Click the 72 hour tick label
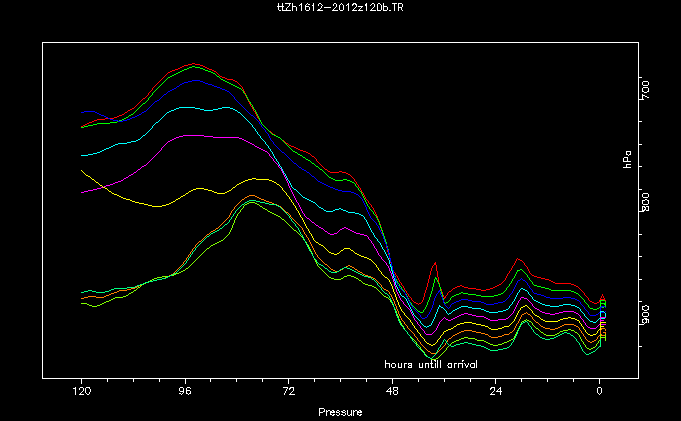Viewport: 681px width, 421px height. point(288,391)
